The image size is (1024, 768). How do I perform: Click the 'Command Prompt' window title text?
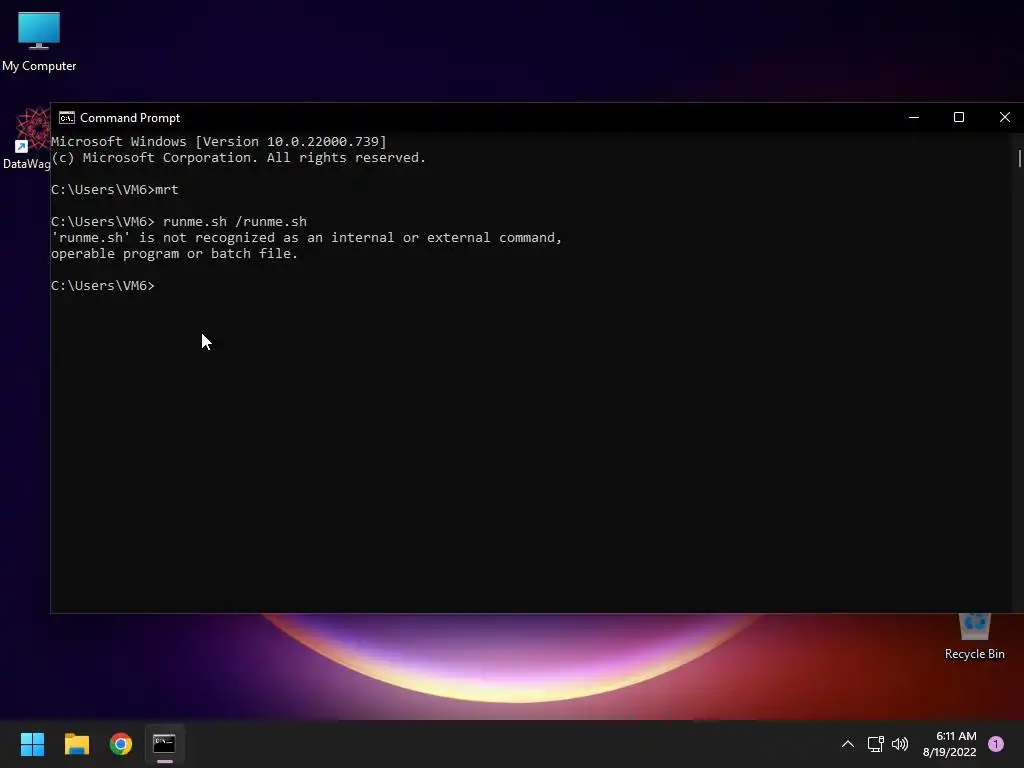pyautogui.click(x=130, y=118)
